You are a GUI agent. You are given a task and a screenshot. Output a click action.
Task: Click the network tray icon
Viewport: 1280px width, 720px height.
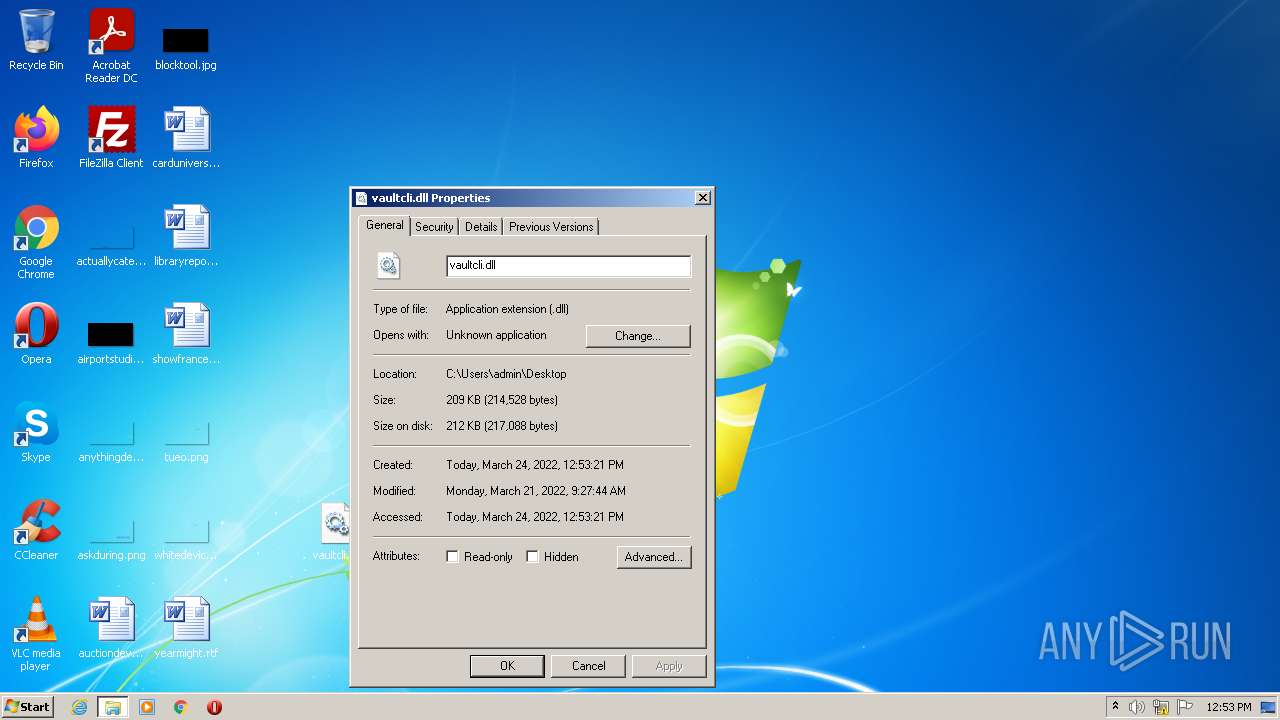1161,707
